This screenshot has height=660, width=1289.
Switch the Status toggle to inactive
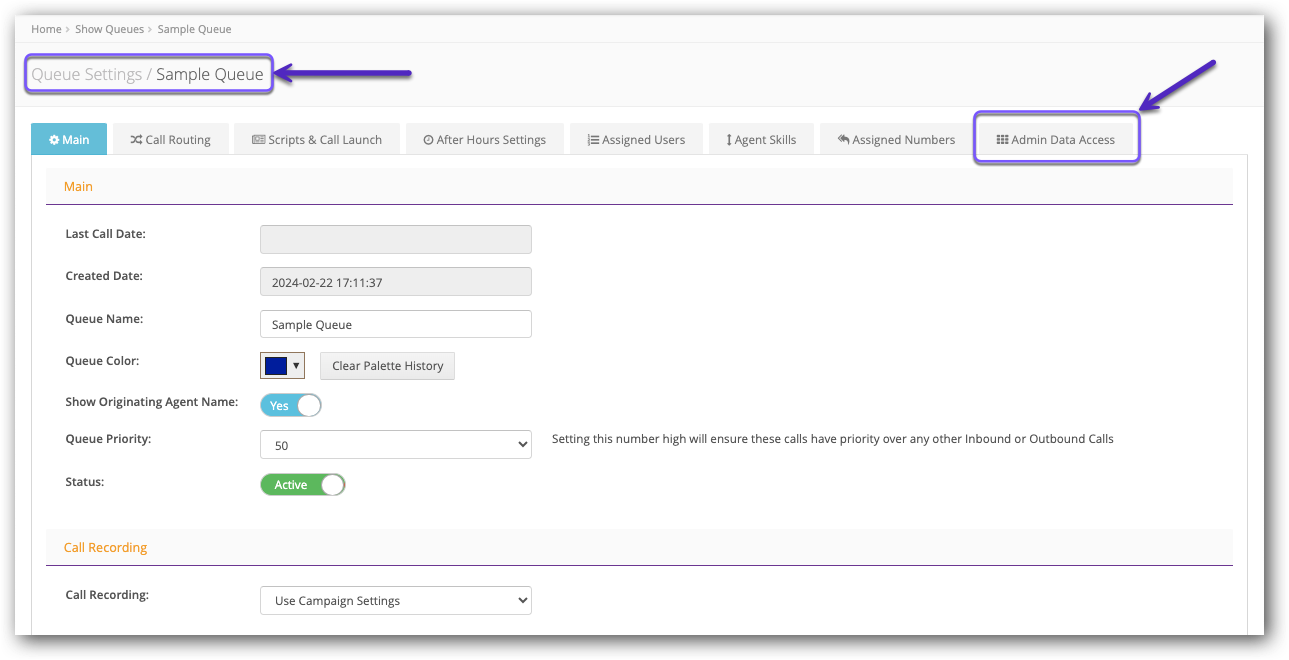click(303, 484)
